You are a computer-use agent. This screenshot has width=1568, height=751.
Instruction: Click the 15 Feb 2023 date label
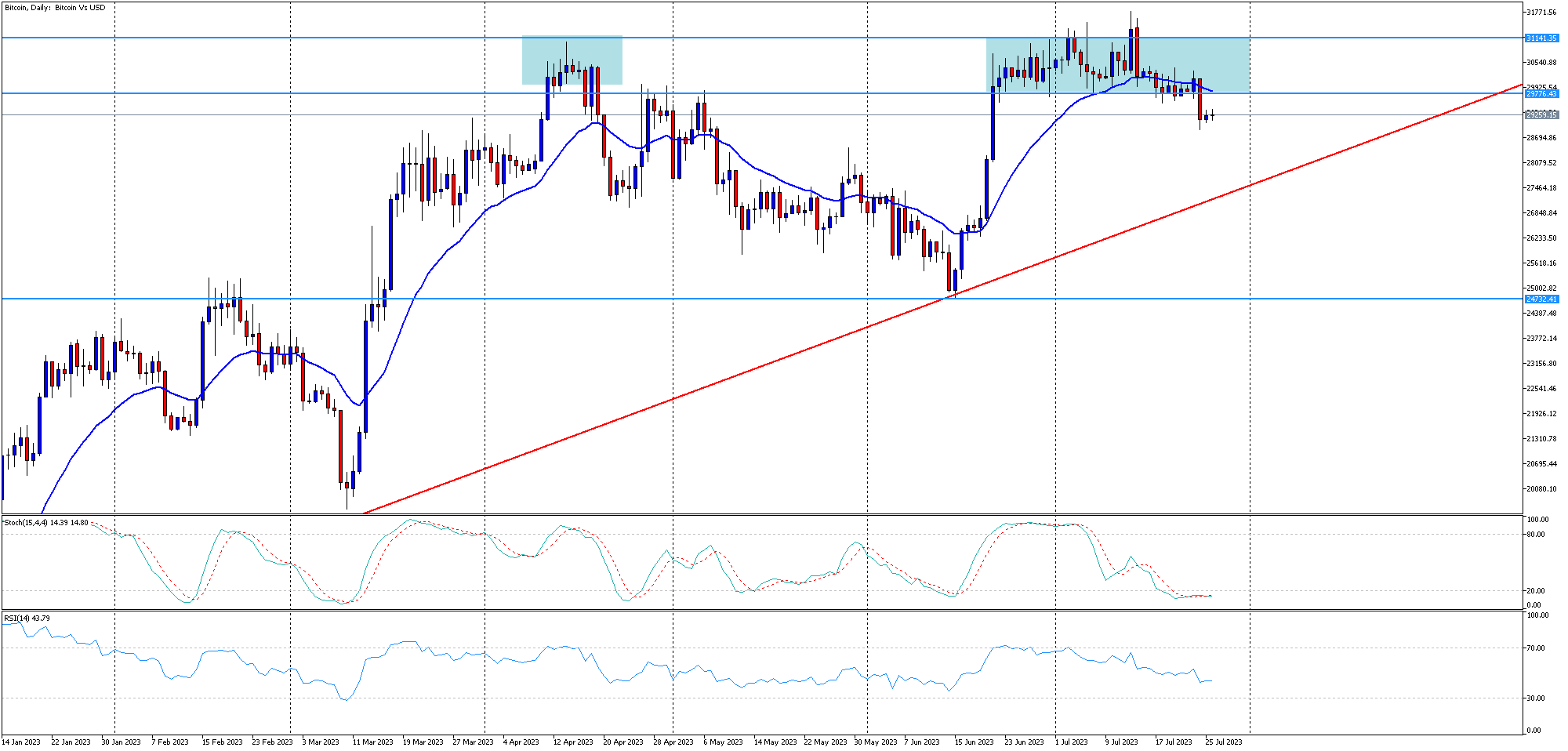coord(222,742)
